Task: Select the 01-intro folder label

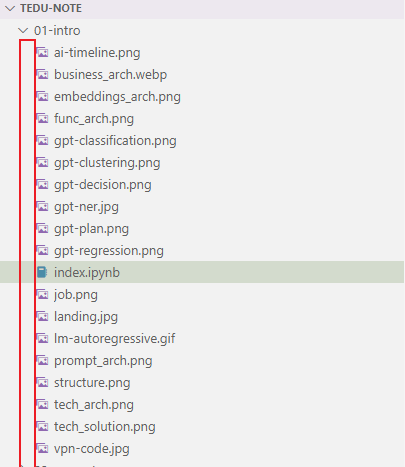Action: (x=57, y=31)
